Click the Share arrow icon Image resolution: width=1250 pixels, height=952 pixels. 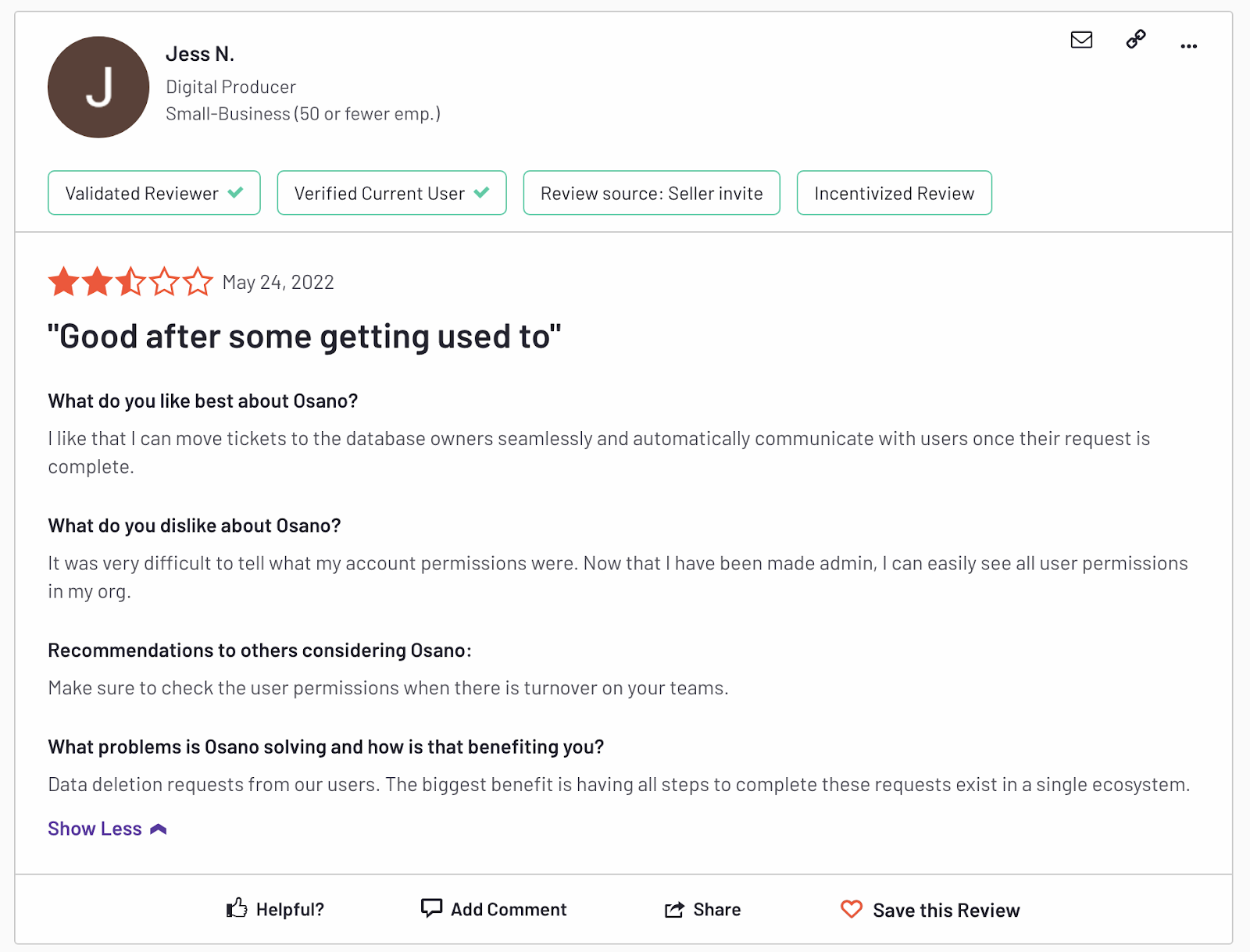(x=673, y=909)
